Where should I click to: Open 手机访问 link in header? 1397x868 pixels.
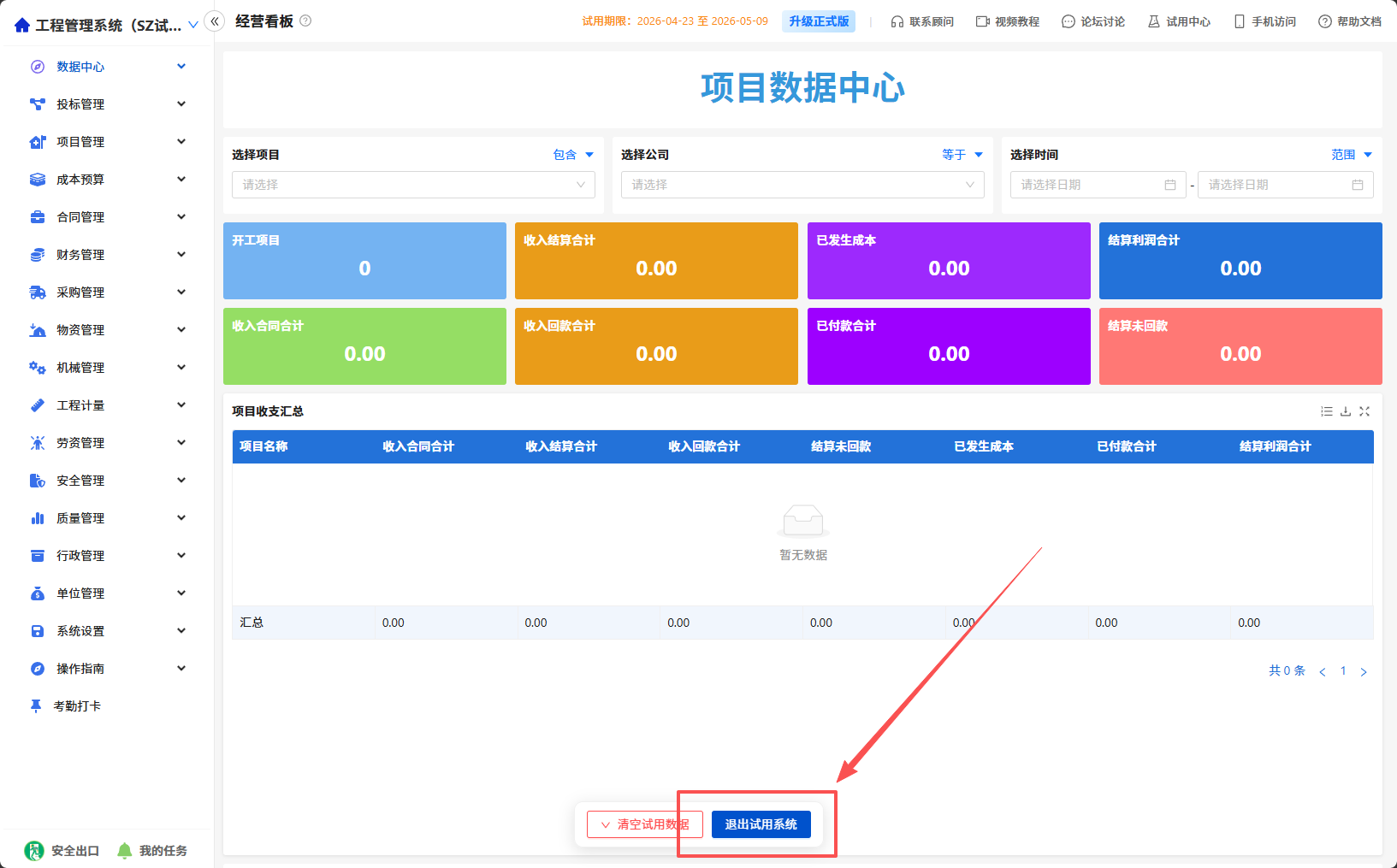coord(1265,21)
